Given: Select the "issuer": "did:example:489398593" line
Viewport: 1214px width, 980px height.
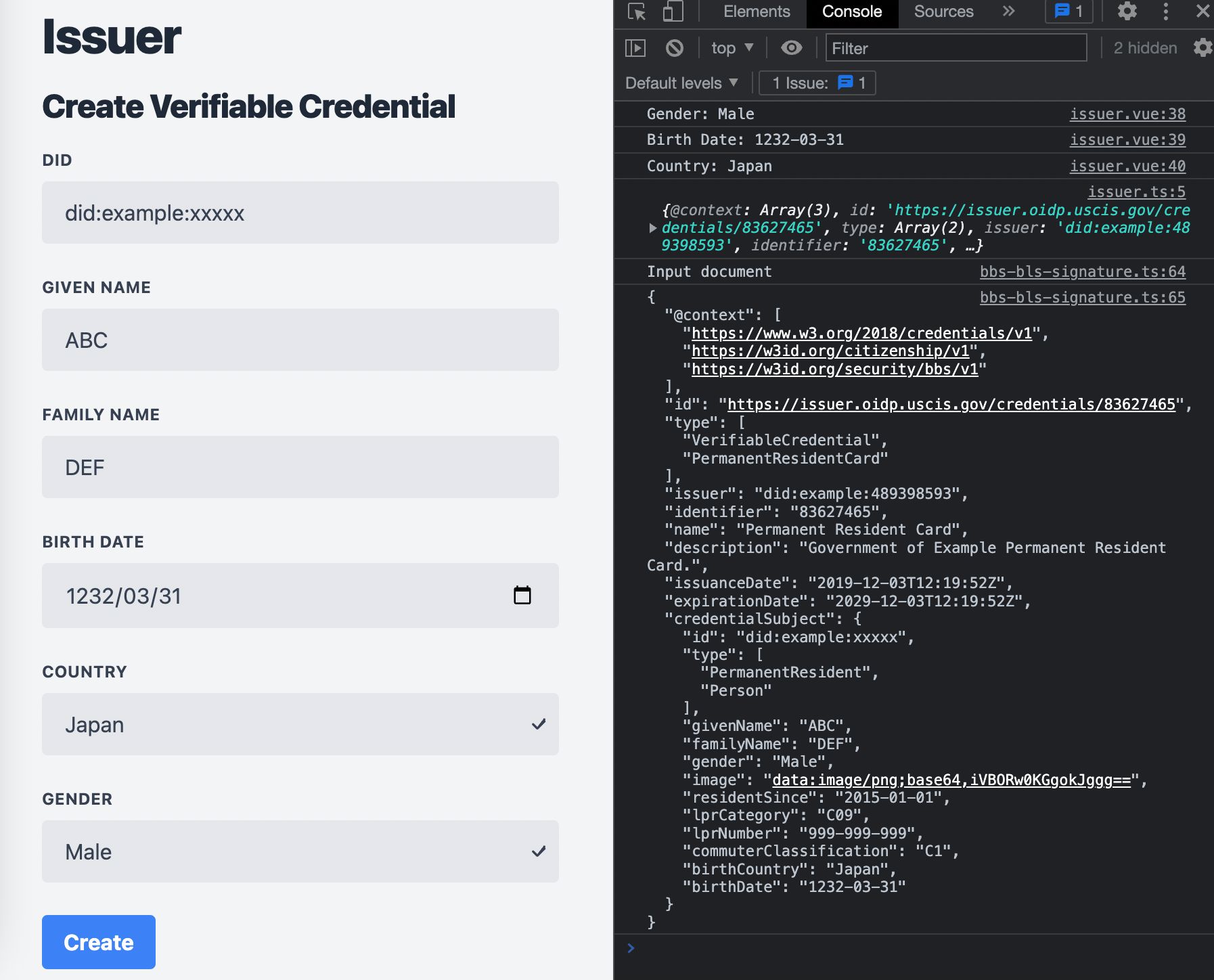Looking at the screenshot, I should pos(816,493).
